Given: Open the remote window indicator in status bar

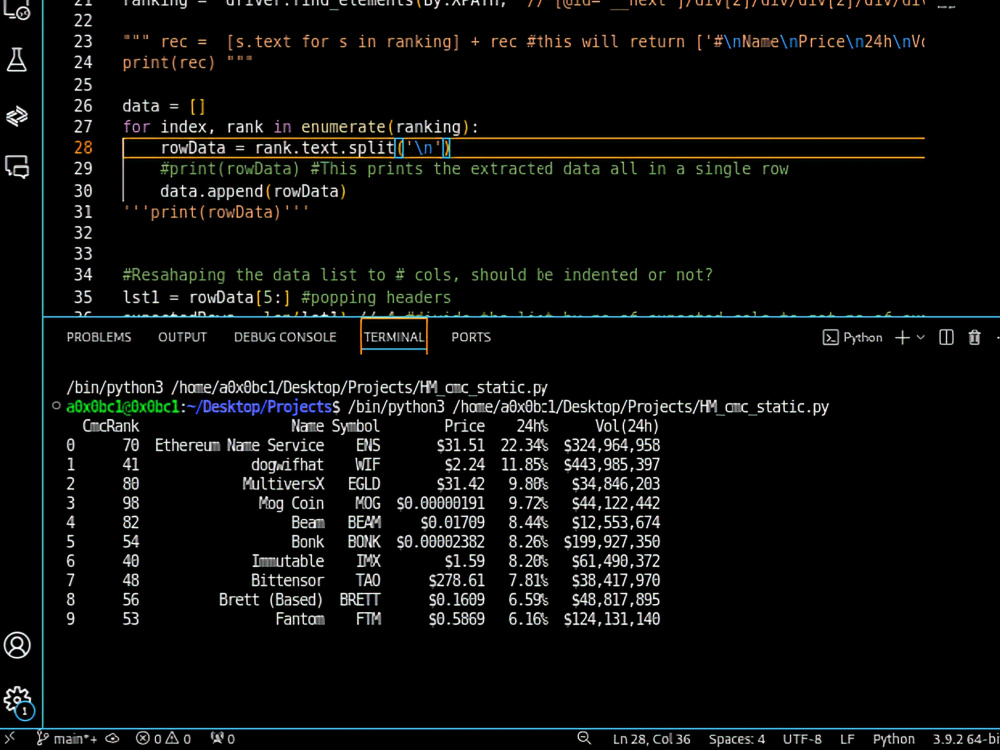Looking at the screenshot, I should click(11, 739).
